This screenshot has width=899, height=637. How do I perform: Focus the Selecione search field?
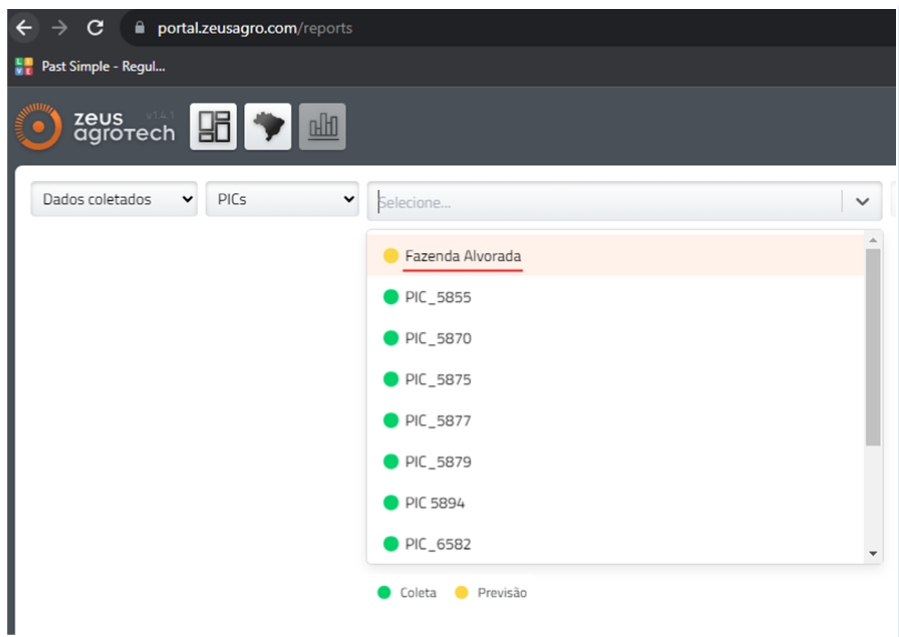coord(600,202)
